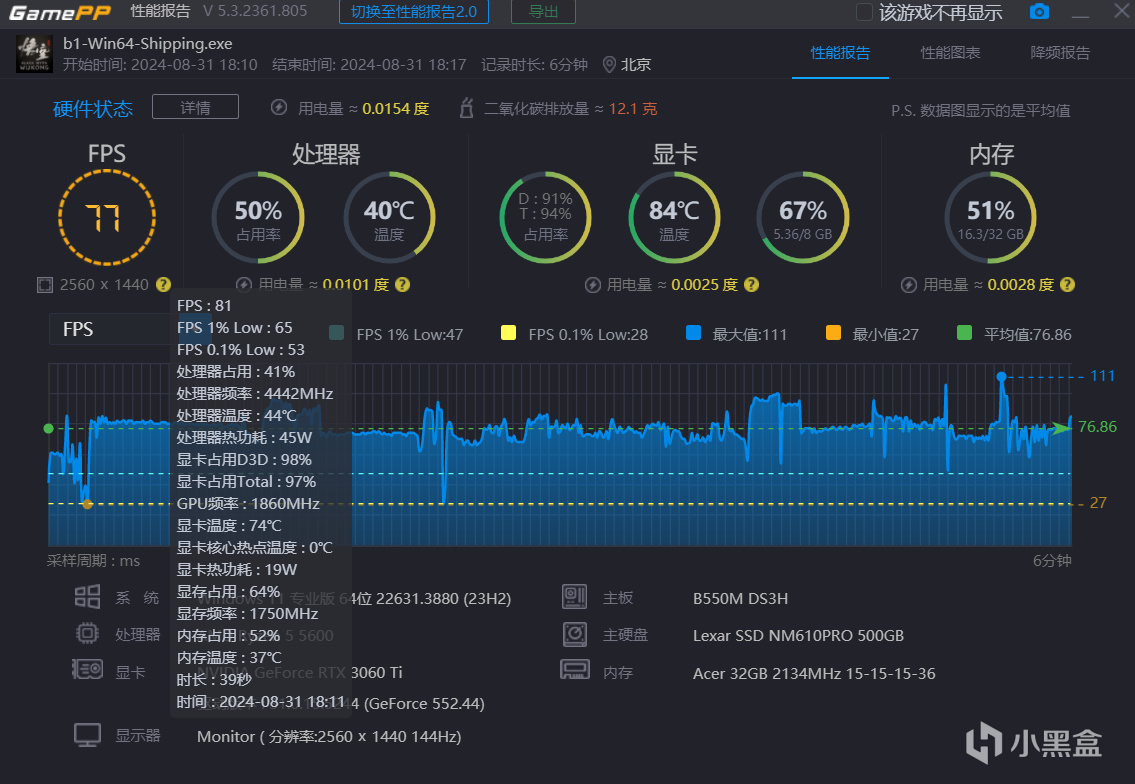The height and width of the screenshot is (784, 1135).
Task: Click the GamePP logo
Action: (x=59, y=12)
